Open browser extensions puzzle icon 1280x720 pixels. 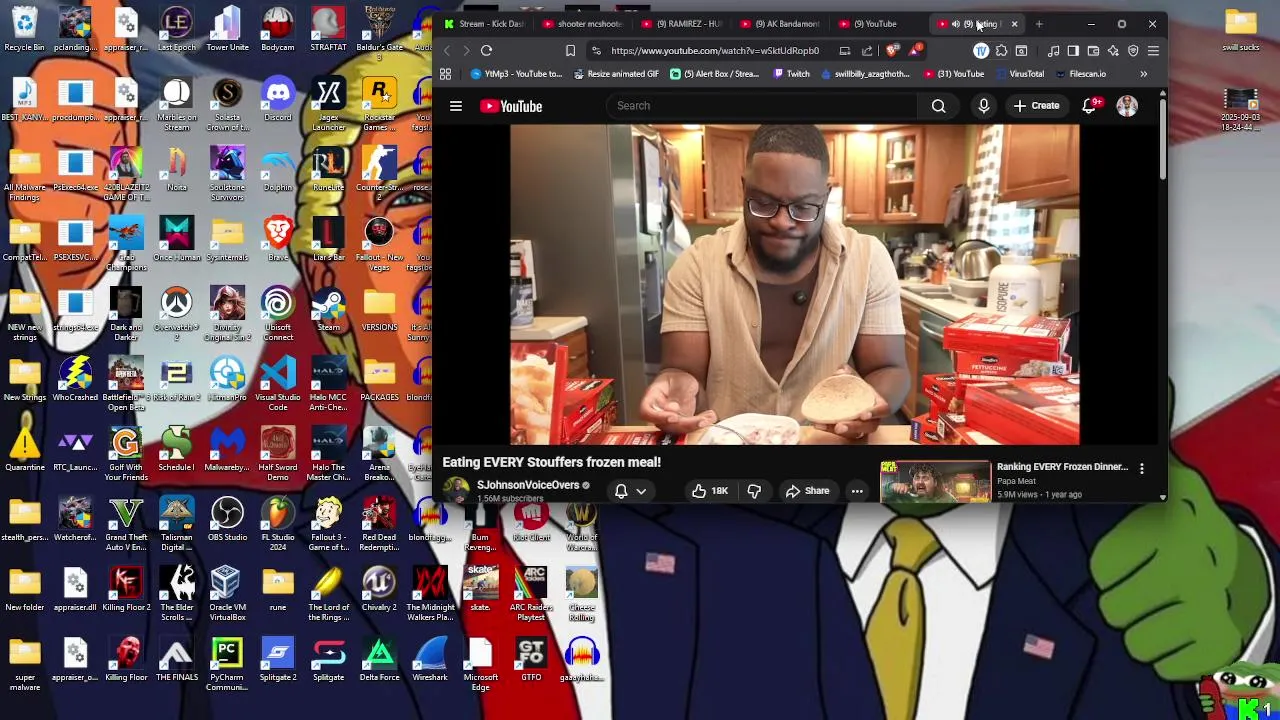pyautogui.click(x=1001, y=50)
